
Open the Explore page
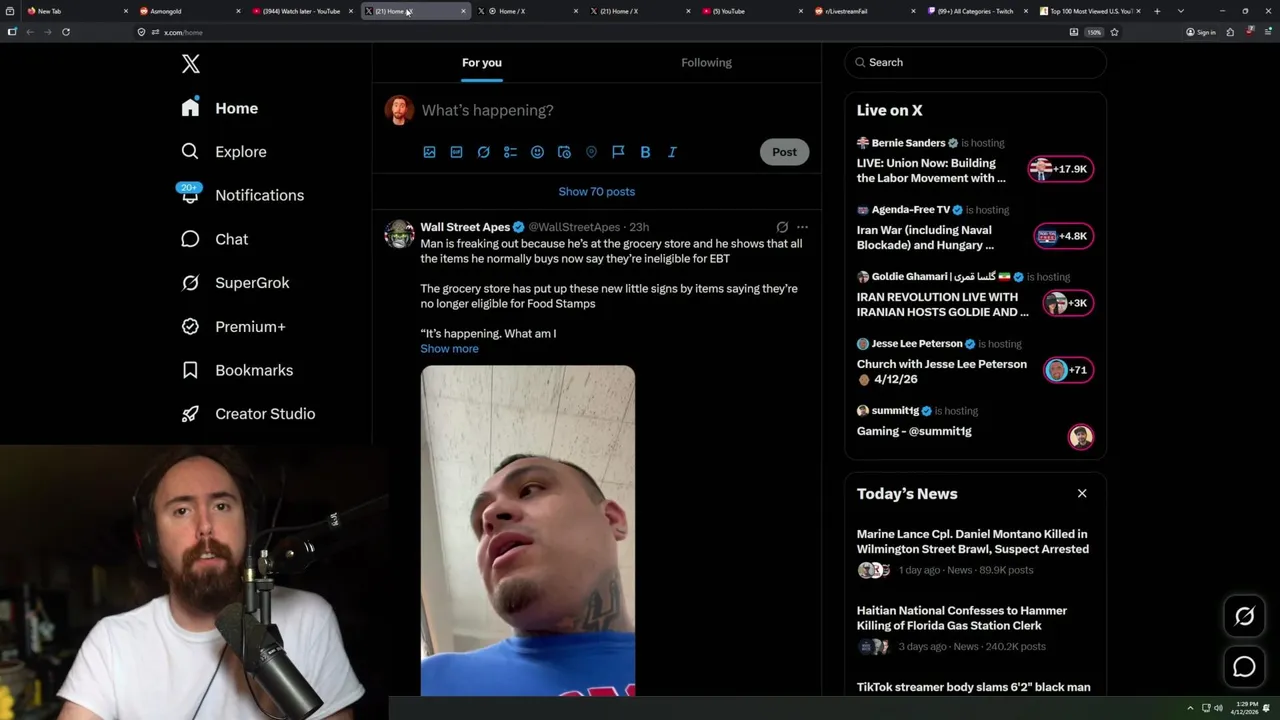223,152
